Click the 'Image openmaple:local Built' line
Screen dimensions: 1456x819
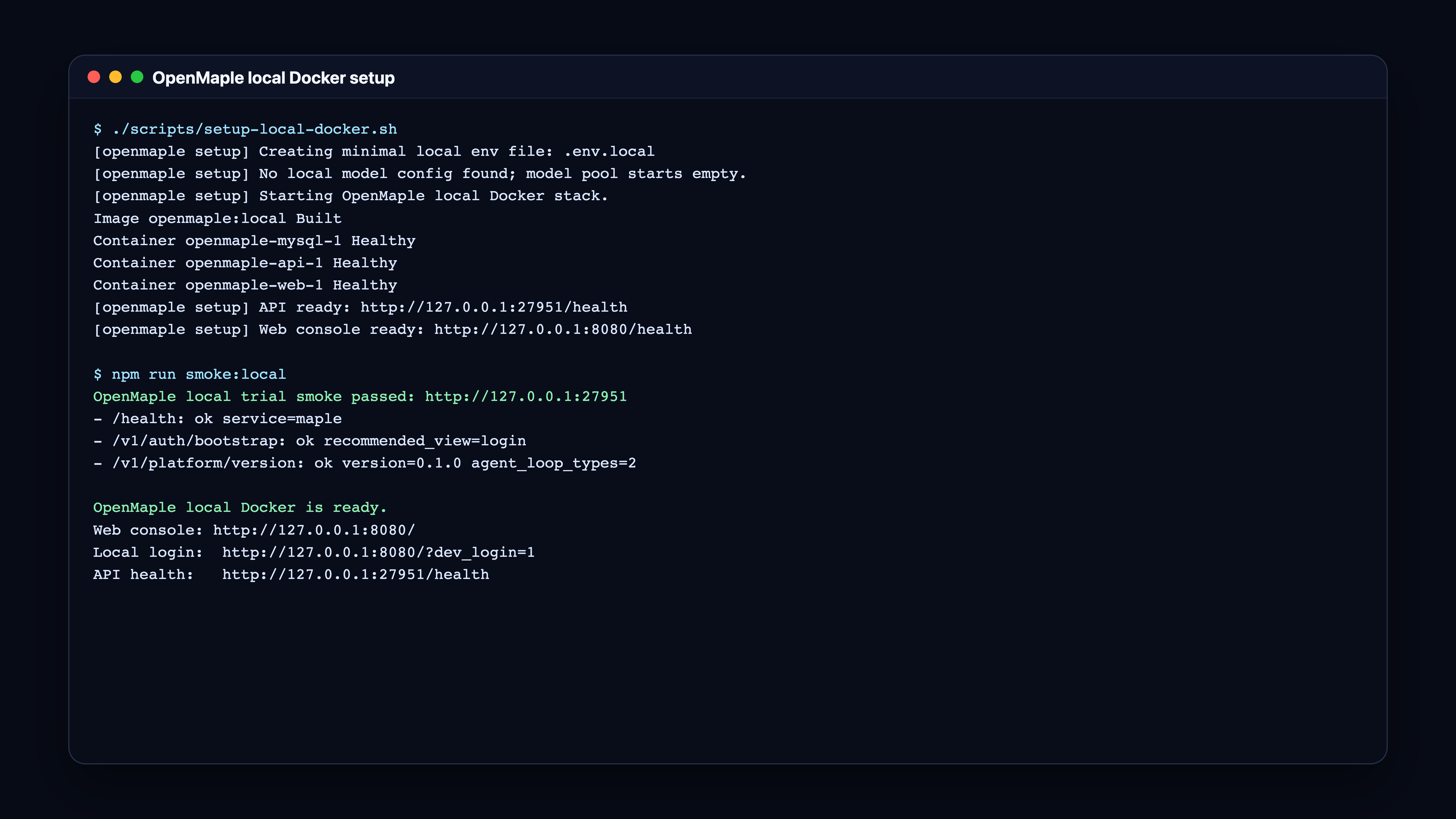point(218,218)
